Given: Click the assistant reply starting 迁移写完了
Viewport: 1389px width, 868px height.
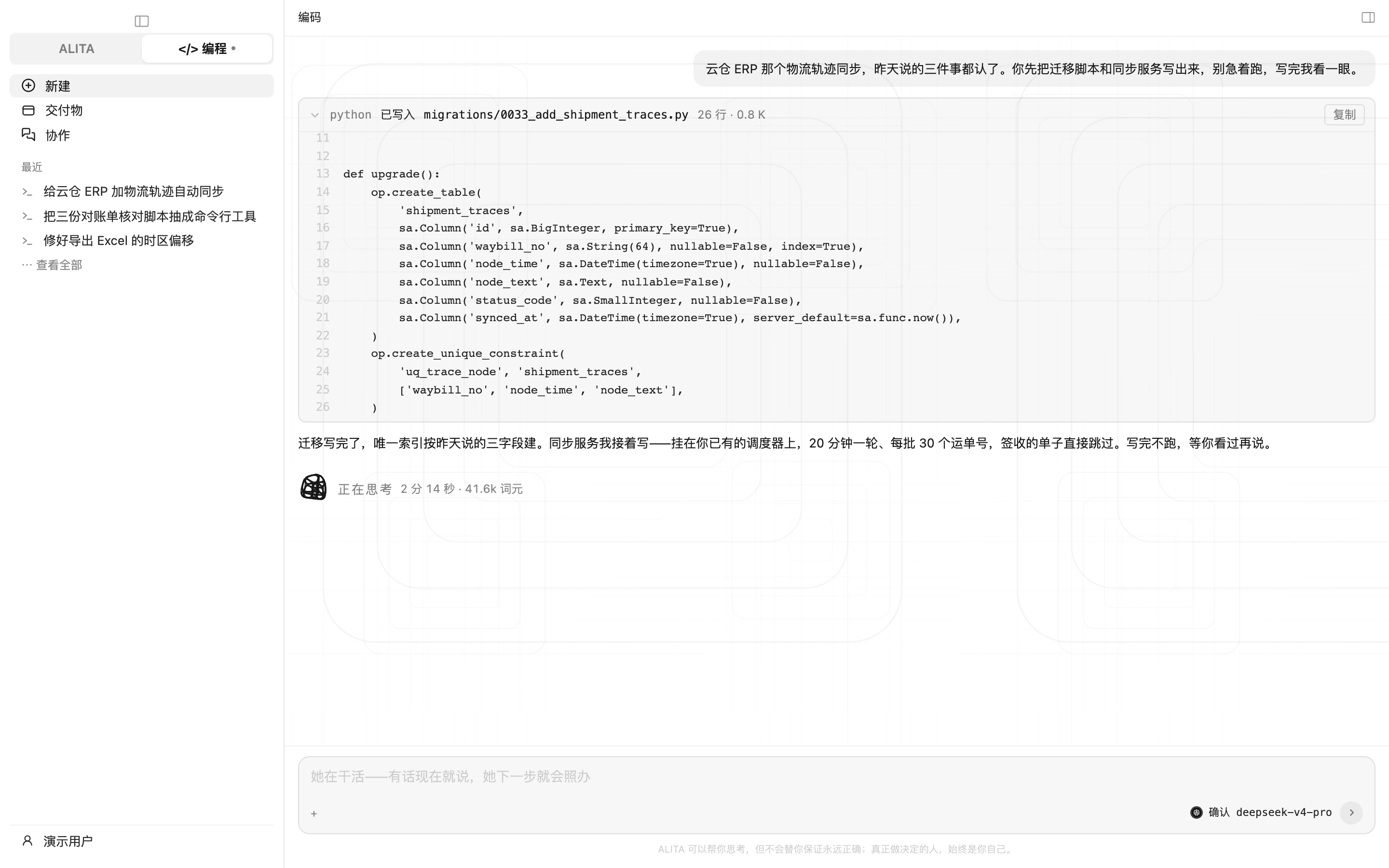Looking at the screenshot, I should 786,443.
